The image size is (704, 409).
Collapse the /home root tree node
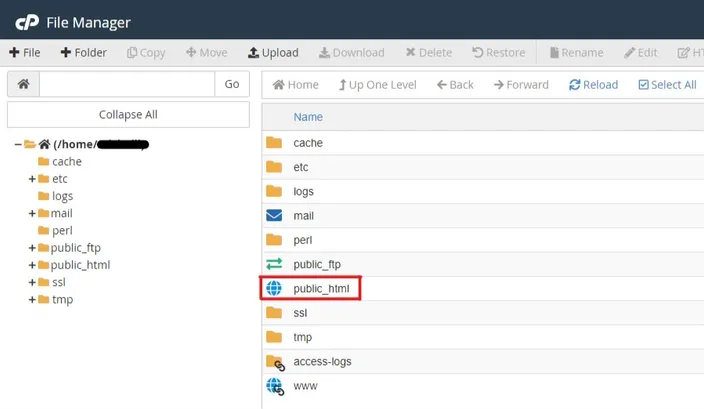(18, 144)
